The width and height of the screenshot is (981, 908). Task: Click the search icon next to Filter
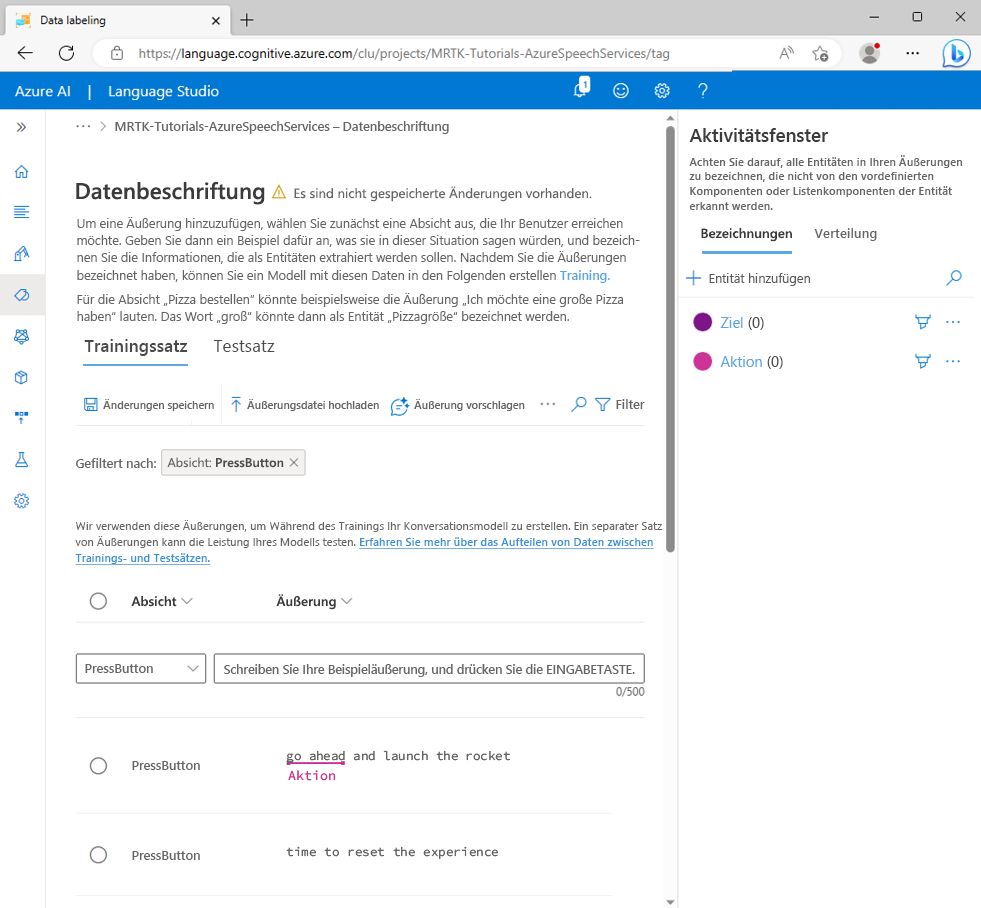579,405
